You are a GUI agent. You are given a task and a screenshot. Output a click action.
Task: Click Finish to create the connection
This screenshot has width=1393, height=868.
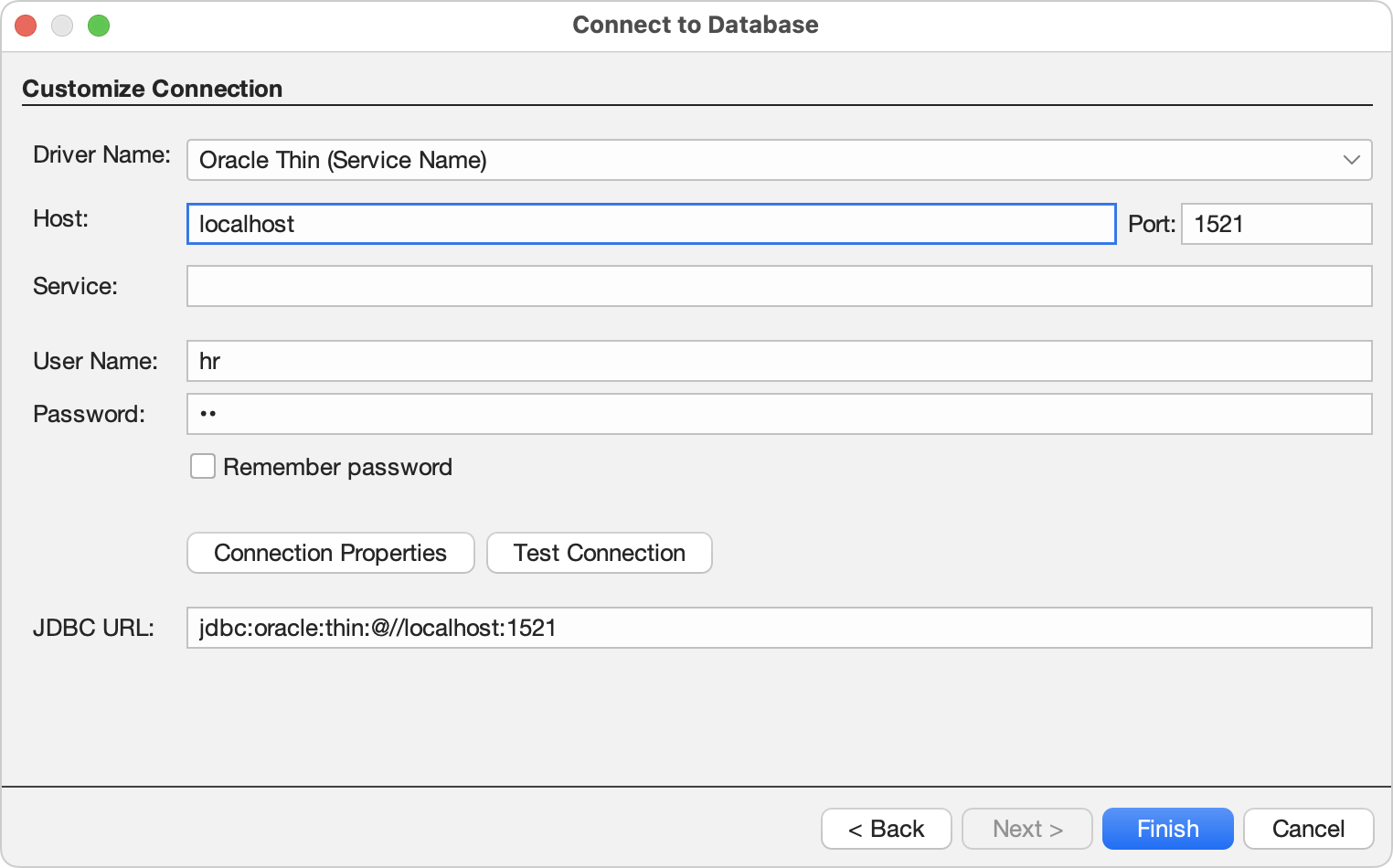[x=1167, y=828]
